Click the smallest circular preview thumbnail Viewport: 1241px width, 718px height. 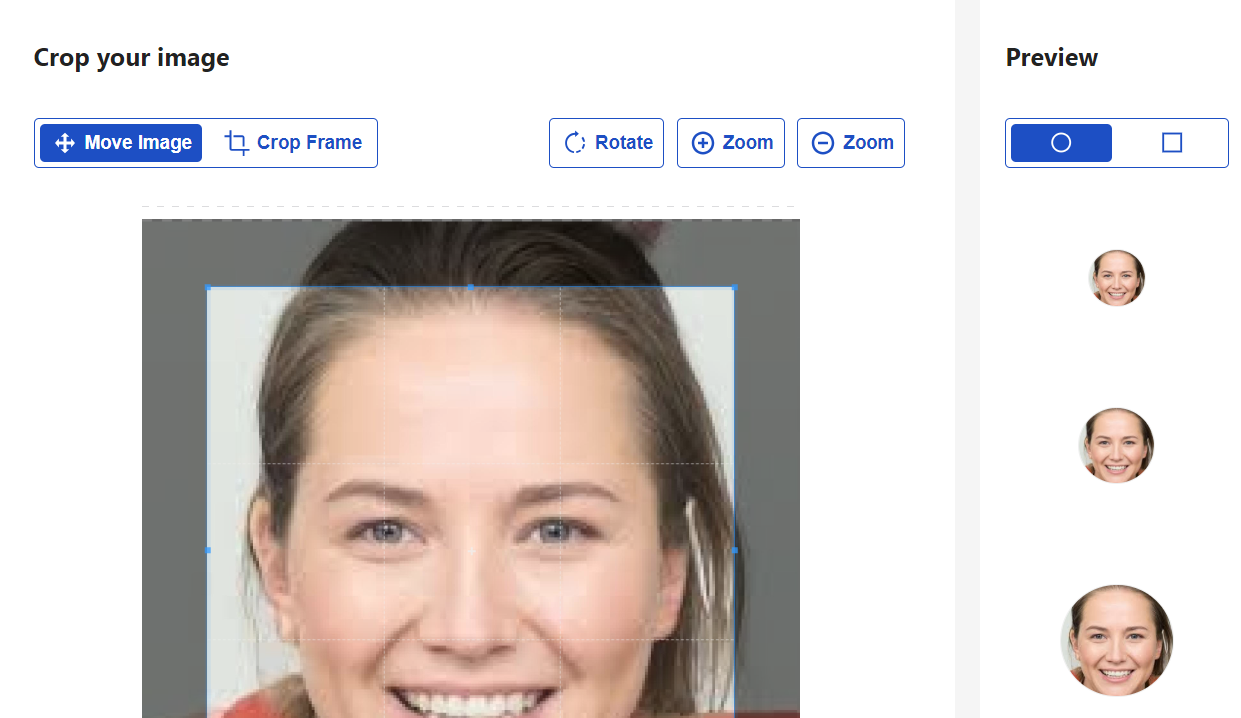pyautogui.click(x=1117, y=278)
